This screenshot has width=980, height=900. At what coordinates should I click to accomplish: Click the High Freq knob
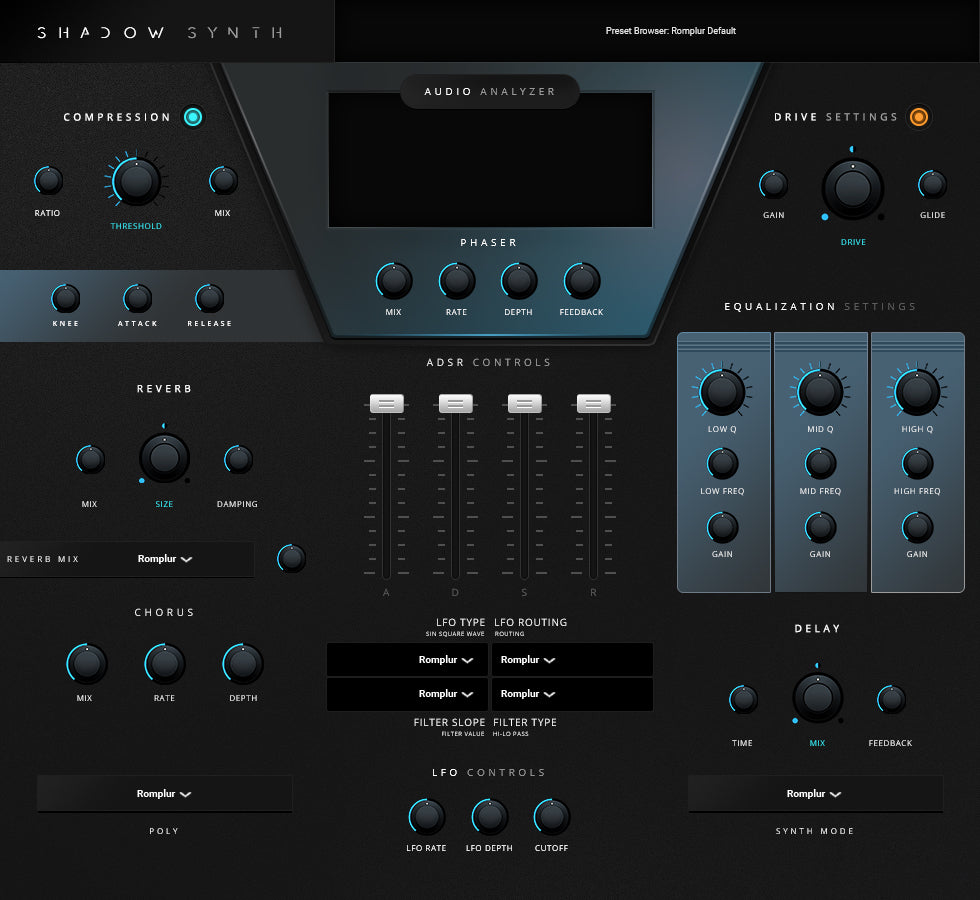tap(918, 464)
